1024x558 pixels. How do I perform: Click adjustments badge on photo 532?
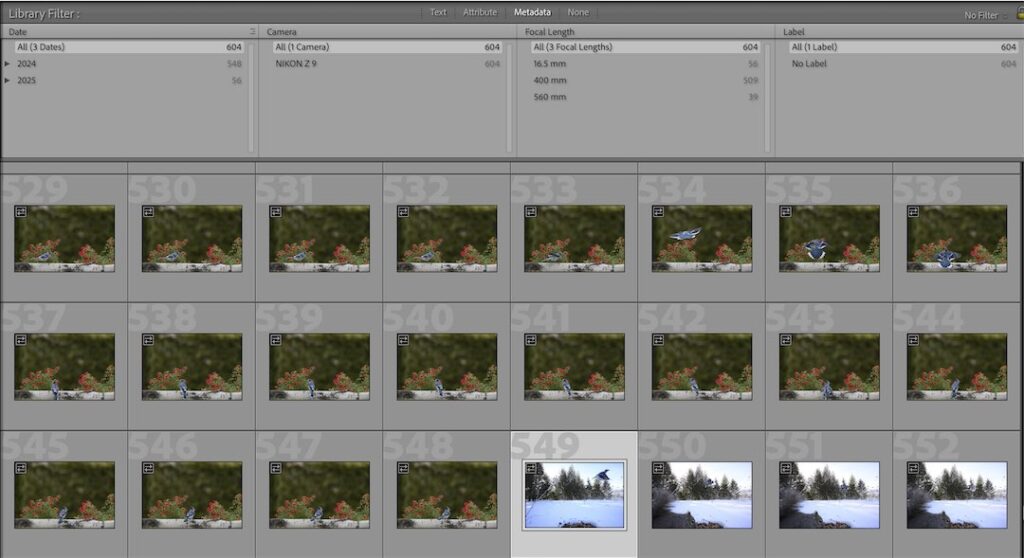pos(403,212)
